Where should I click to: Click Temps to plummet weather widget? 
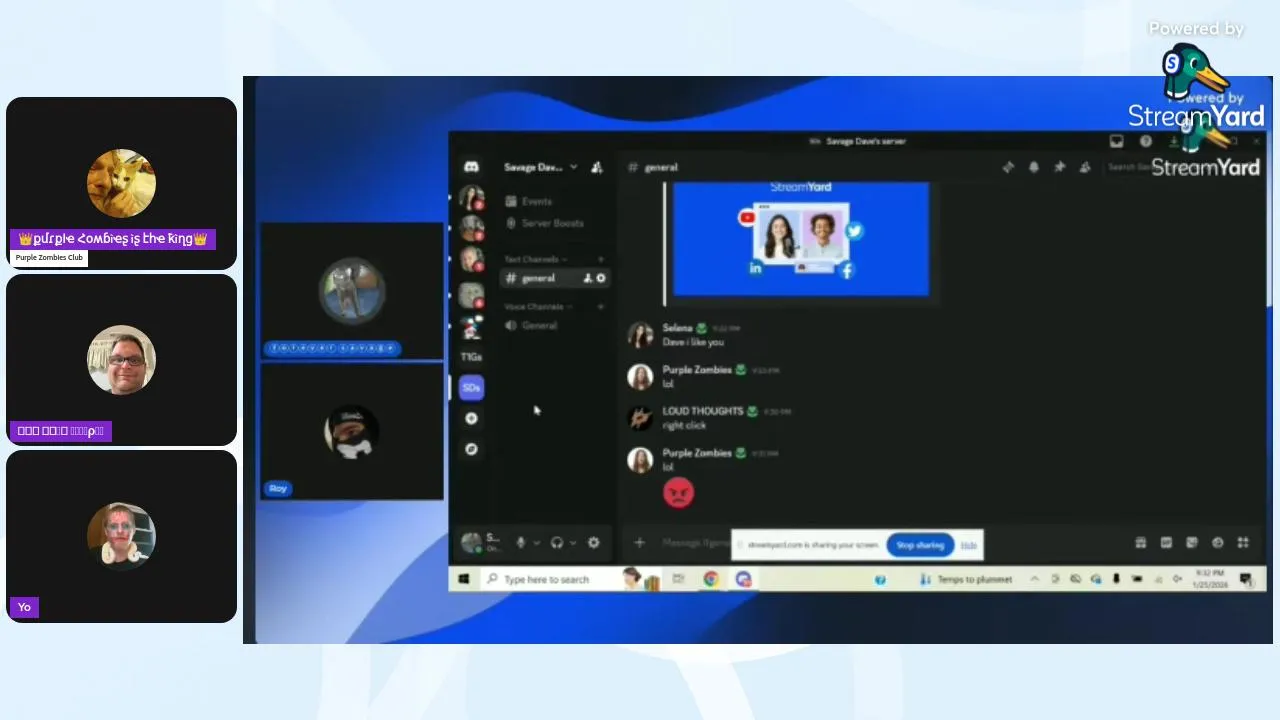tap(966, 579)
